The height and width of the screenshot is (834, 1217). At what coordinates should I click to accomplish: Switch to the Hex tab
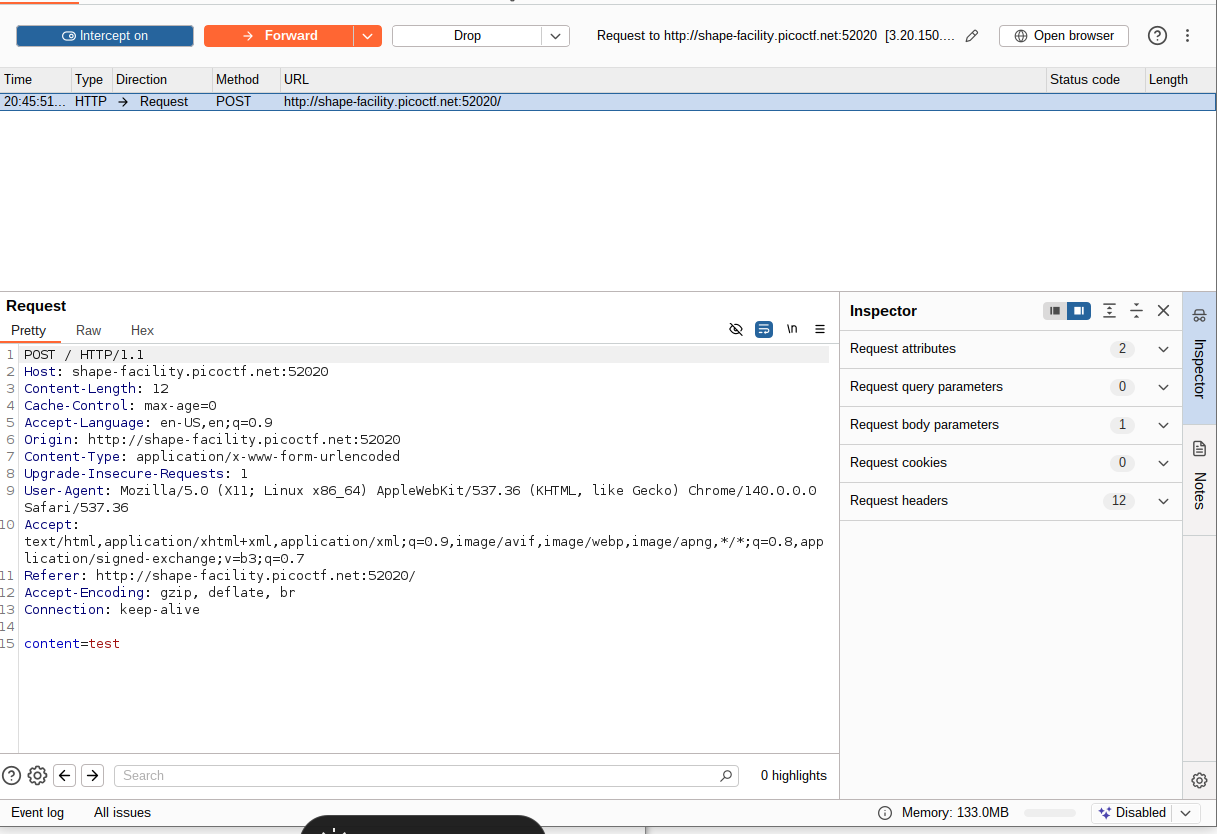click(142, 330)
